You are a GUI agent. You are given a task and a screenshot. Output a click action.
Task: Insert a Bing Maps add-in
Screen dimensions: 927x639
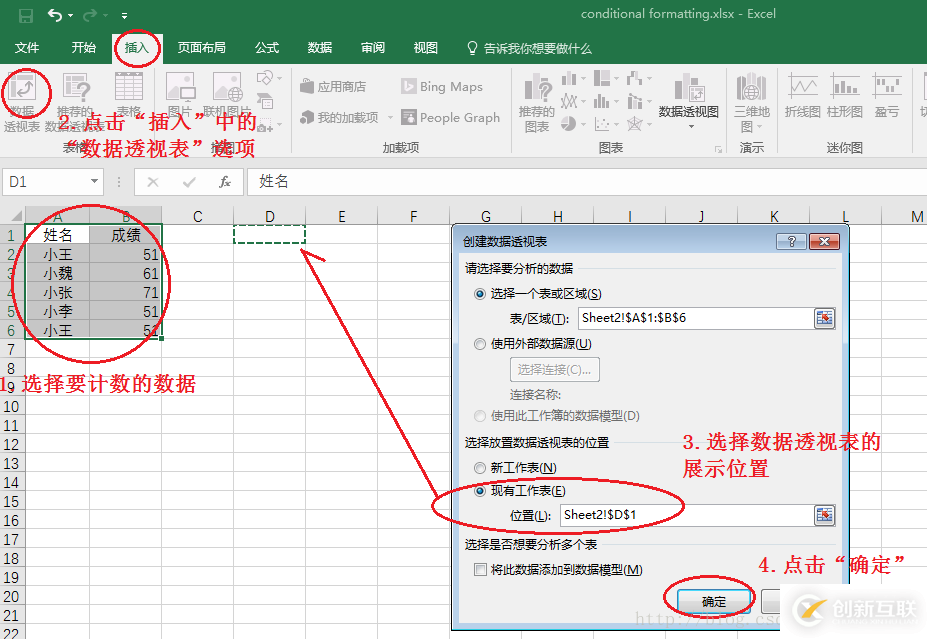pyautogui.click(x=442, y=87)
